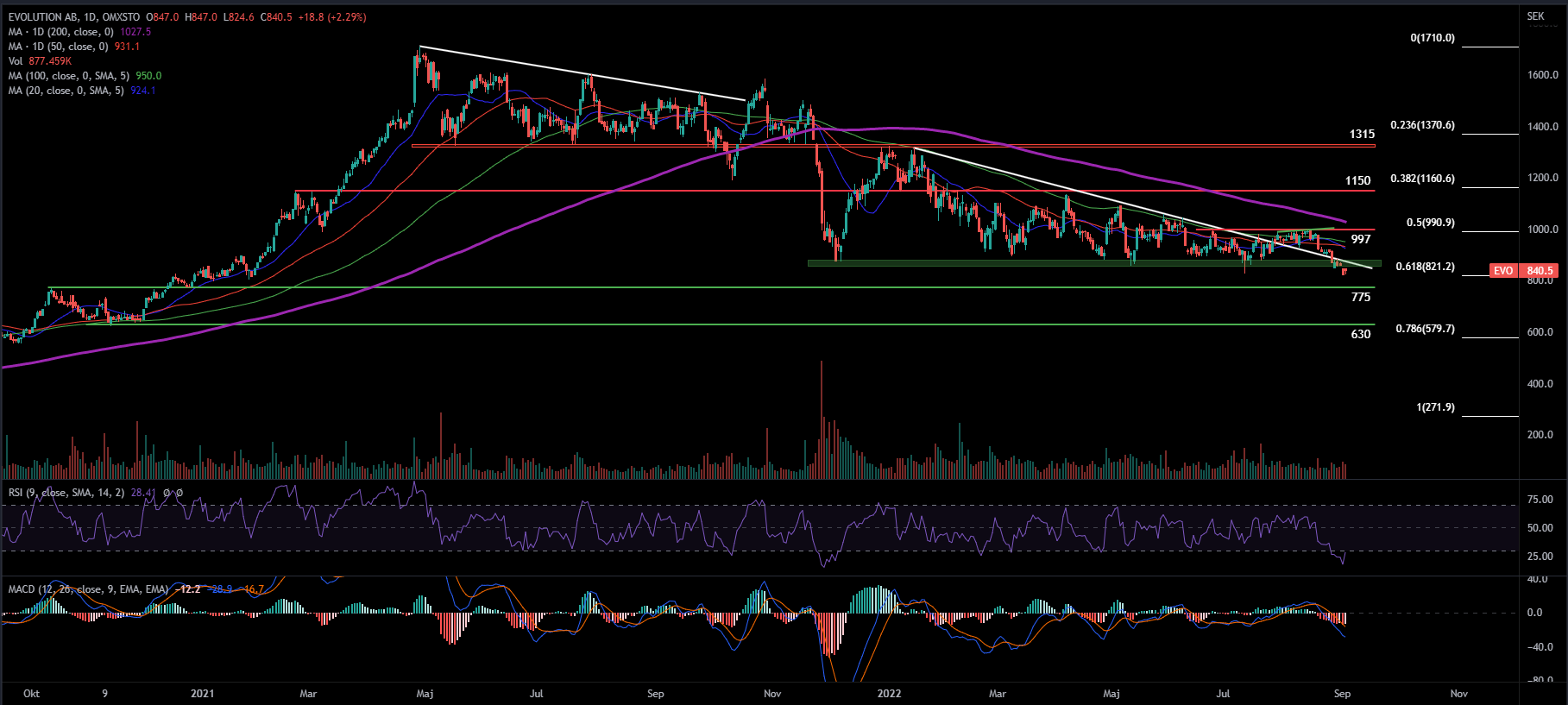
Task: Click the 1(271.9) Fibonacci level label
Action: 1434,407
